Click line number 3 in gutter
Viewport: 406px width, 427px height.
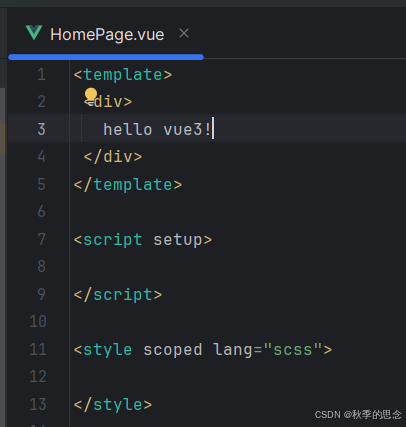(41, 129)
